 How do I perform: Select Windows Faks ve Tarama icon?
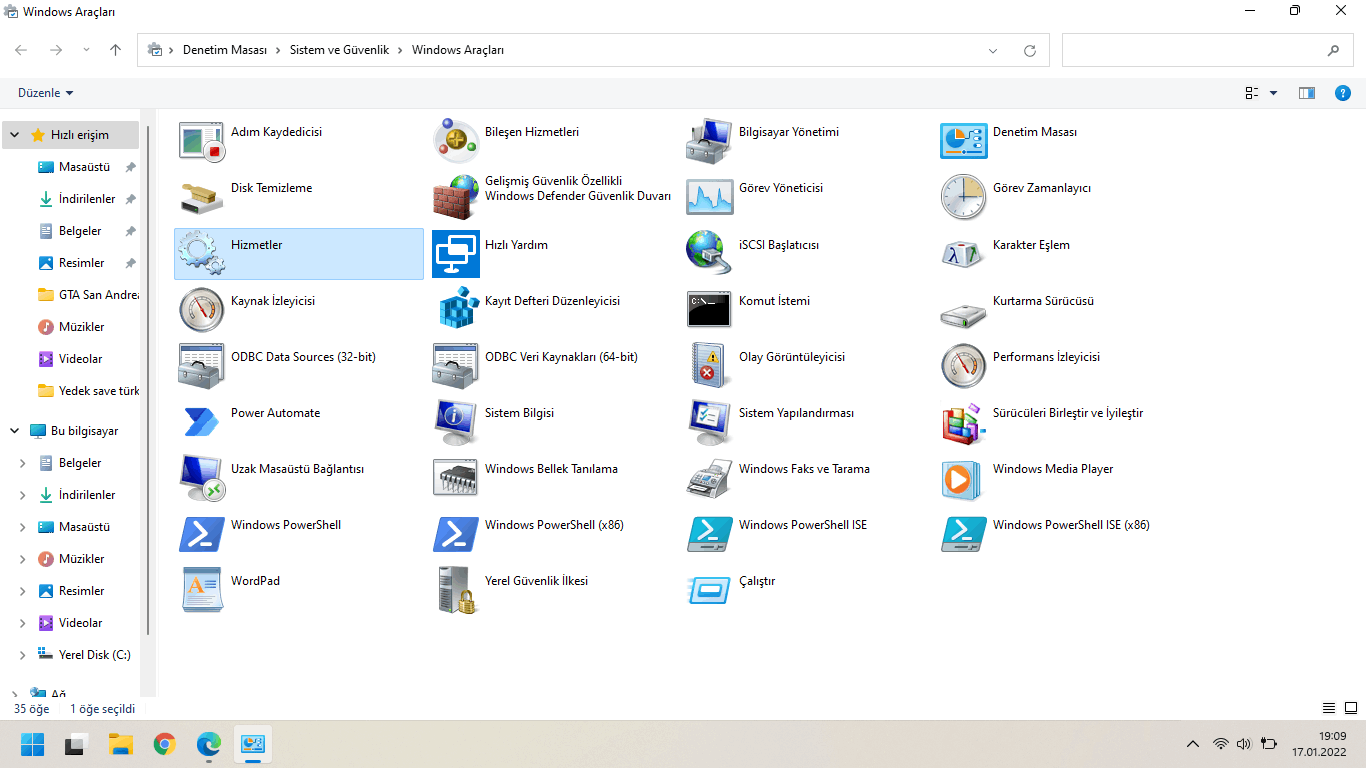pyautogui.click(x=710, y=477)
